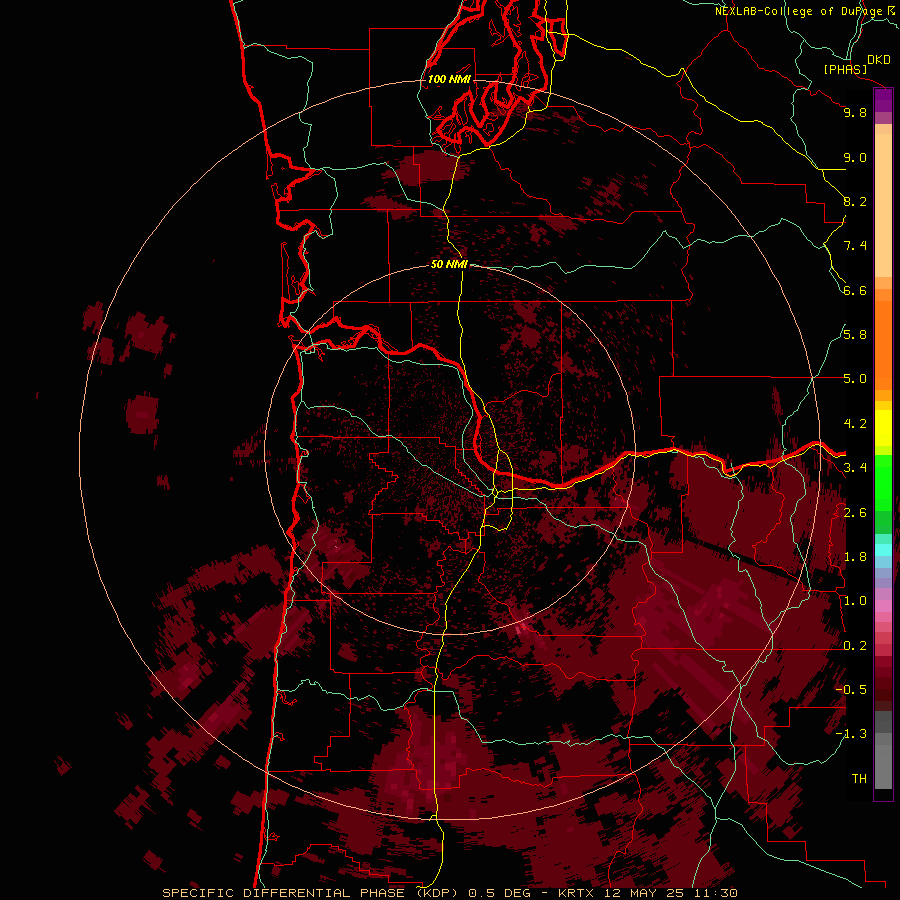Click the 1.0 legend value
Screen dimensions: 900x900
point(855,601)
